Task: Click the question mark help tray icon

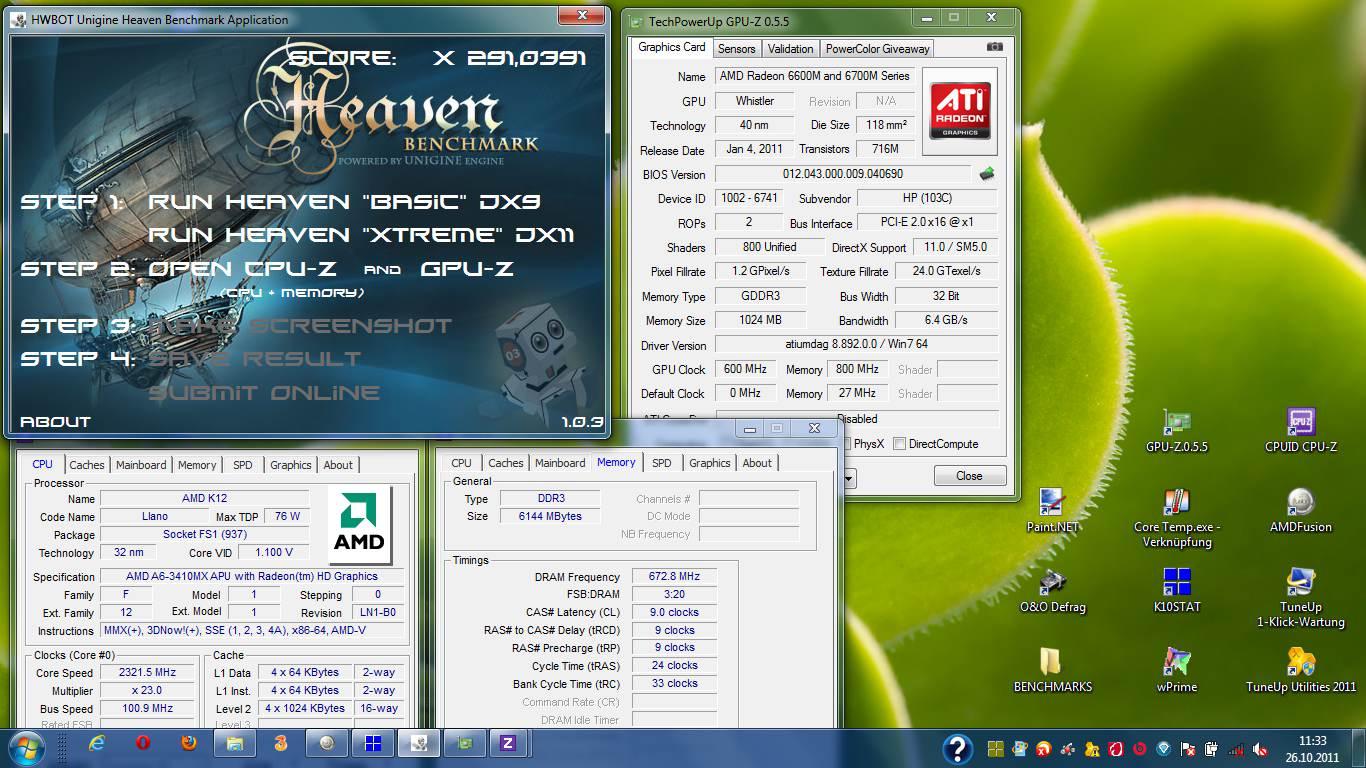Action: [x=957, y=748]
